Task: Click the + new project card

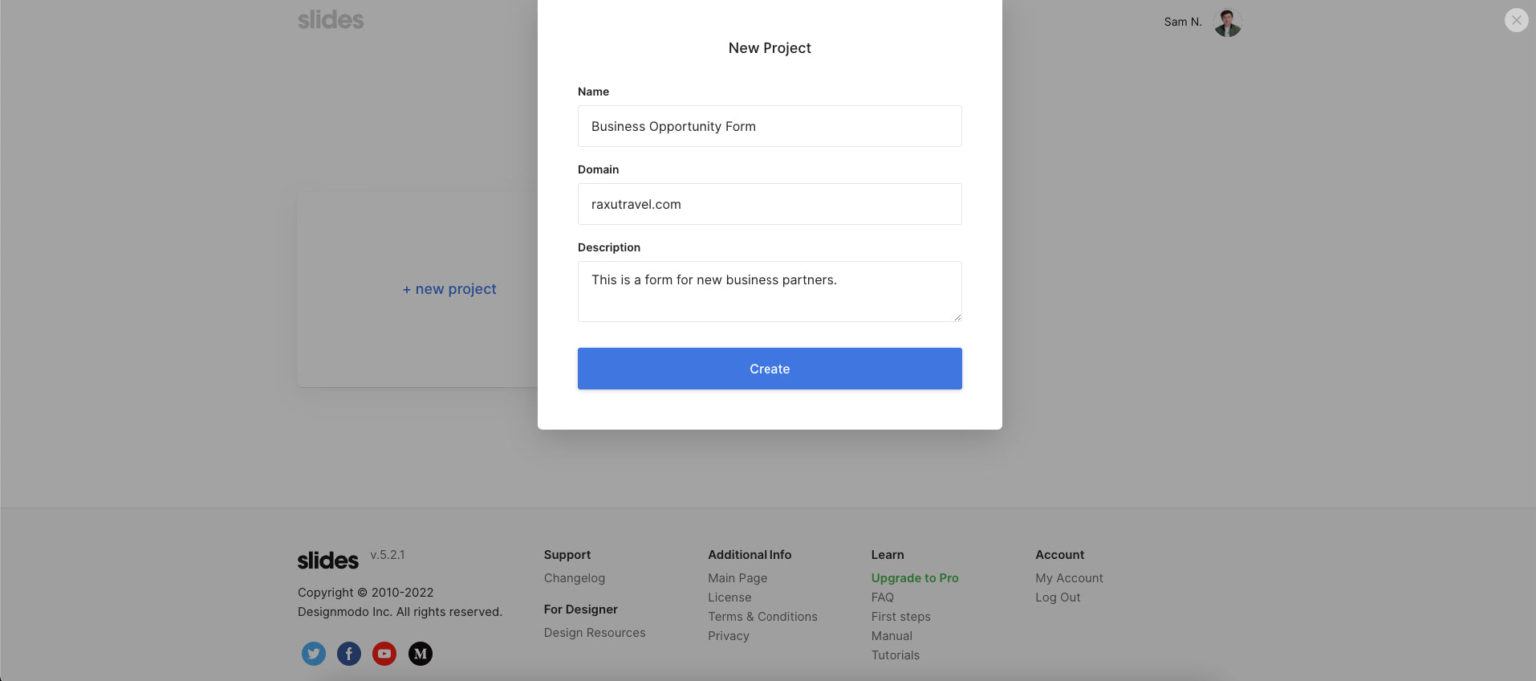Action: pyautogui.click(x=449, y=289)
